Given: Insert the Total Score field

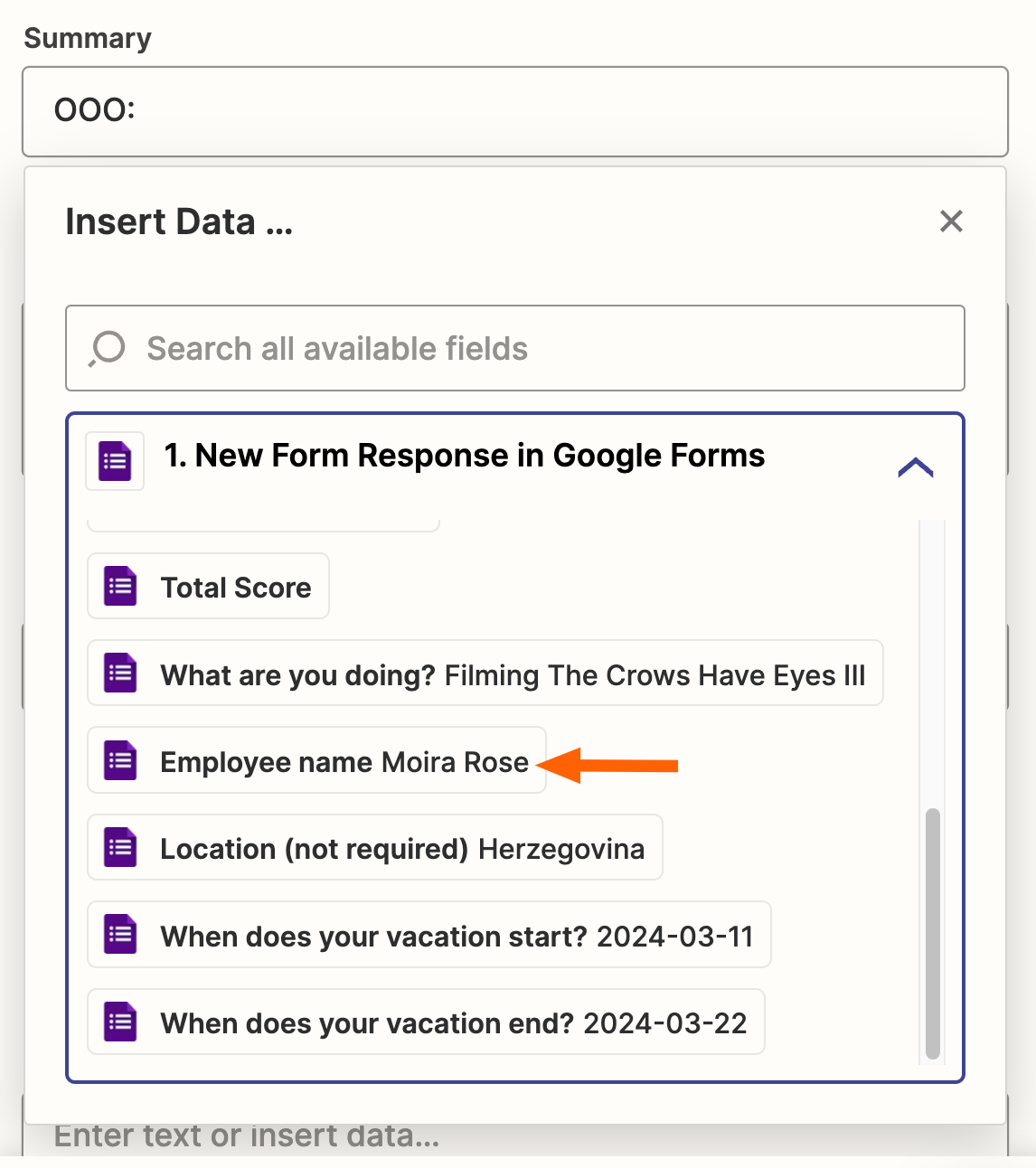Looking at the screenshot, I should [236, 588].
